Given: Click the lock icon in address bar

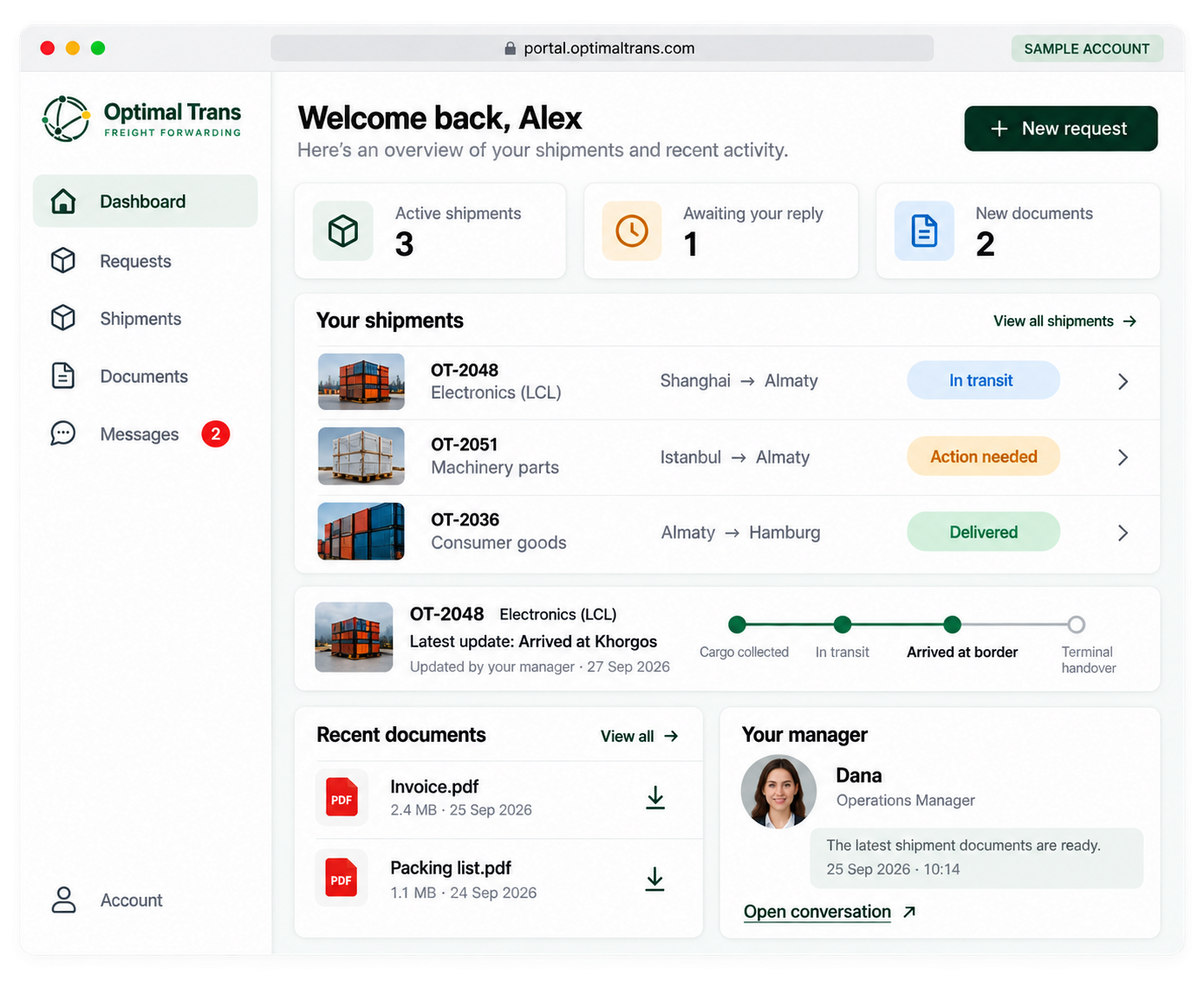Looking at the screenshot, I should click(511, 49).
